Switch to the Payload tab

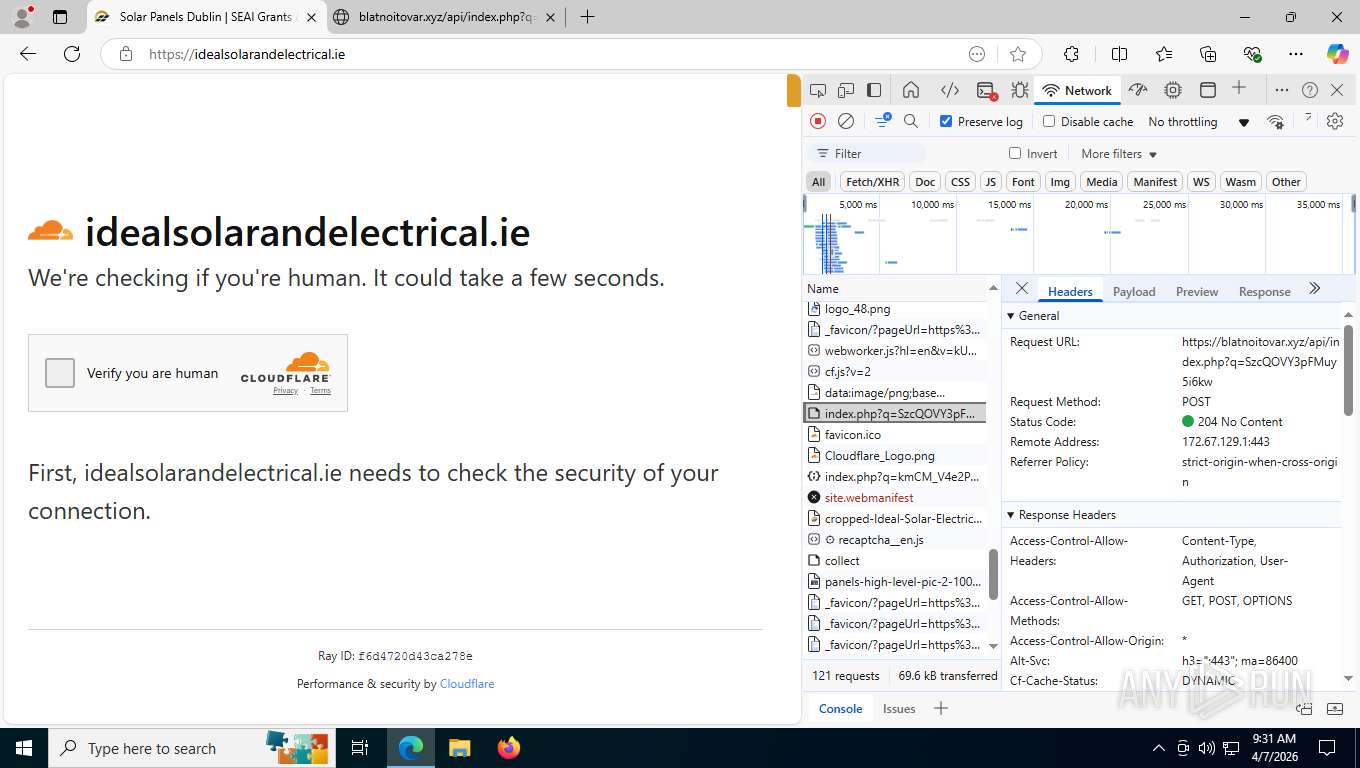point(1134,291)
